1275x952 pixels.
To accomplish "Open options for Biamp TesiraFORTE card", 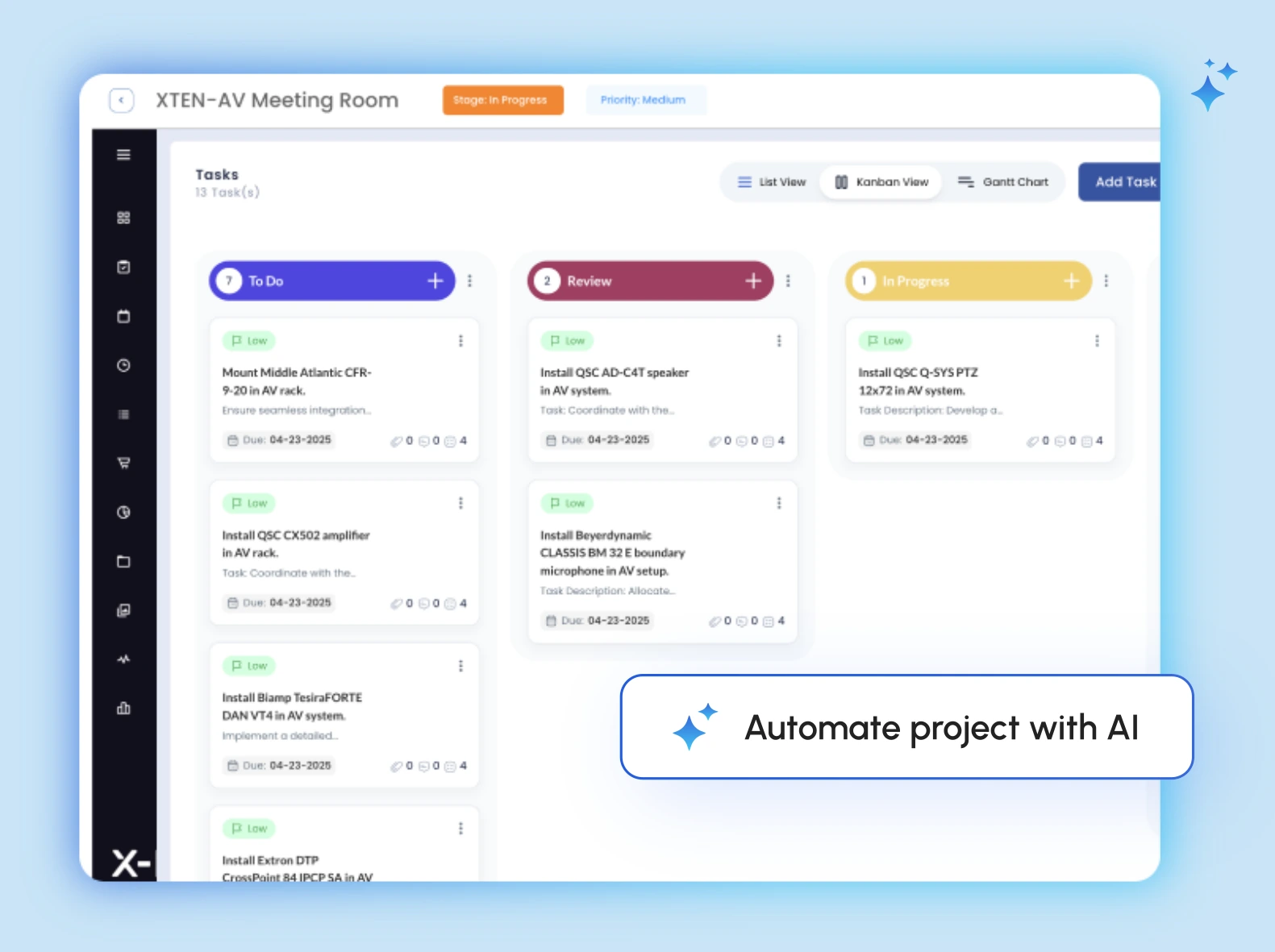I will (x=460, y=666).
